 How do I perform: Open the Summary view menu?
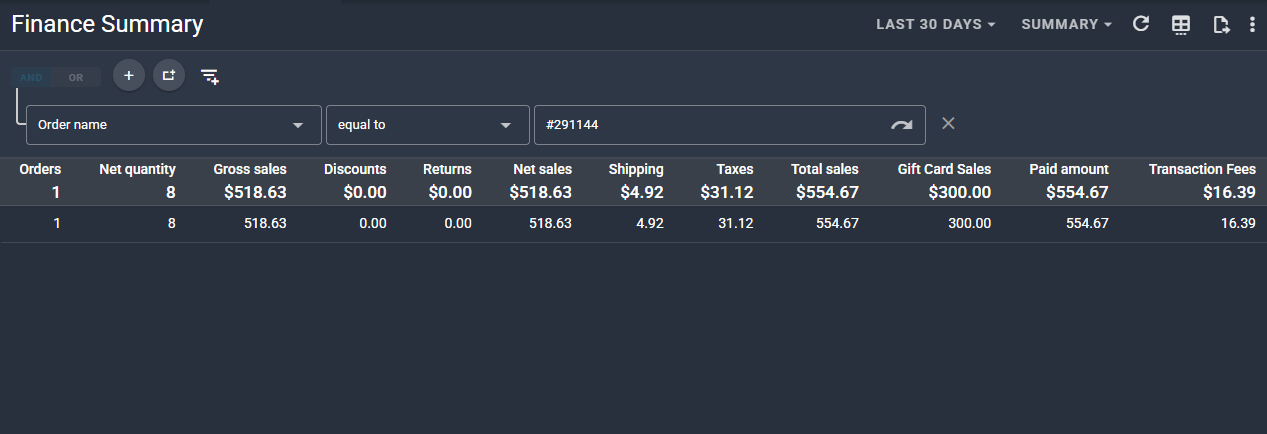[1066, 24]
